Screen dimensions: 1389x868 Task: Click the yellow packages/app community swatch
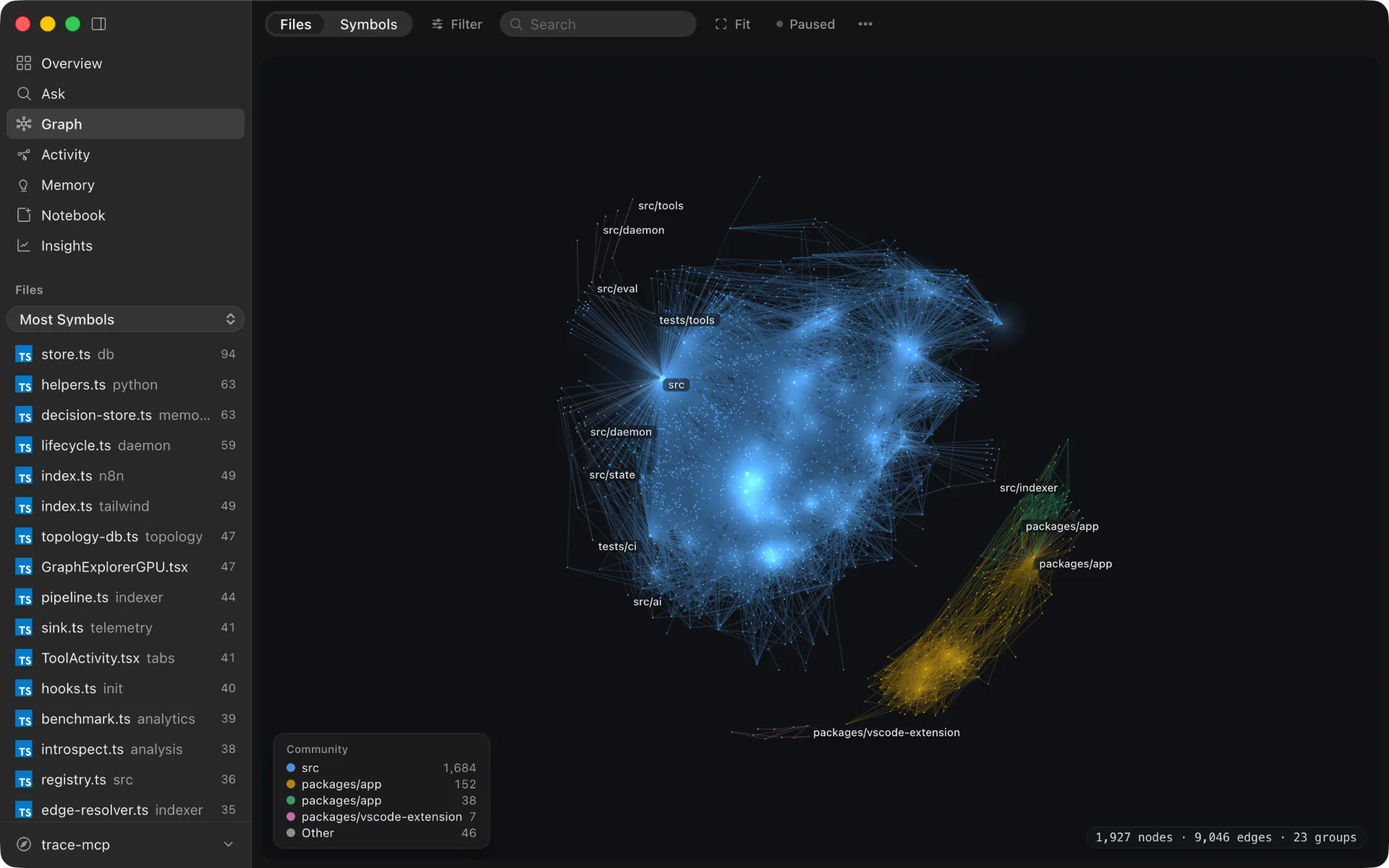click(291, 784)
